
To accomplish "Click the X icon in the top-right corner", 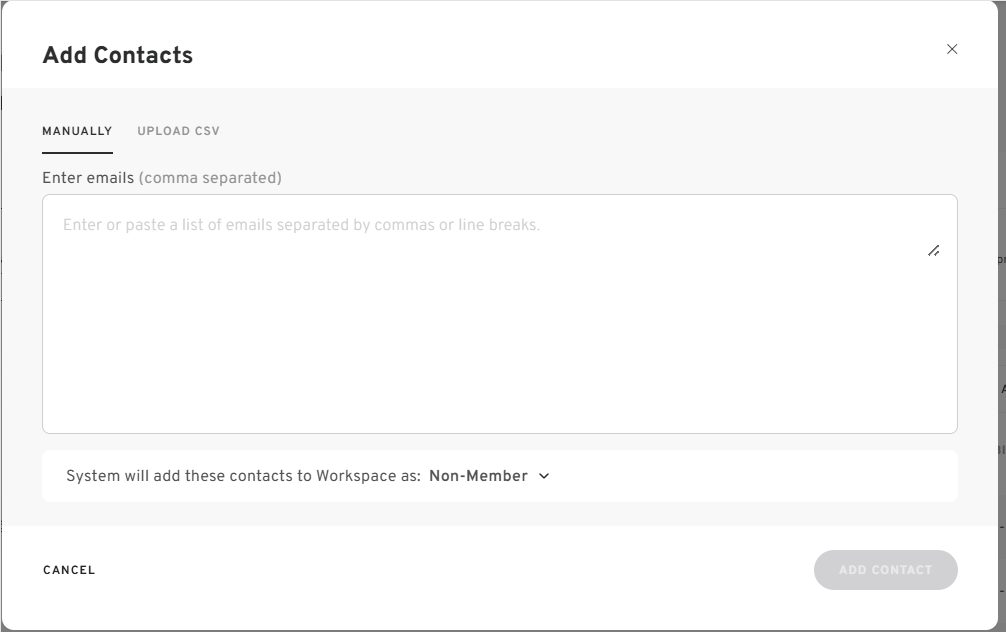I will click(x=952, y=48).
